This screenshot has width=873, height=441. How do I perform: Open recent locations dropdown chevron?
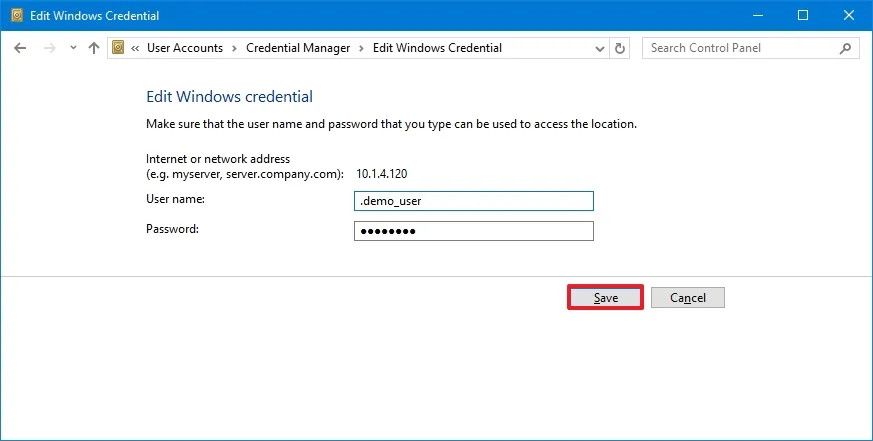tap(73, 48)
